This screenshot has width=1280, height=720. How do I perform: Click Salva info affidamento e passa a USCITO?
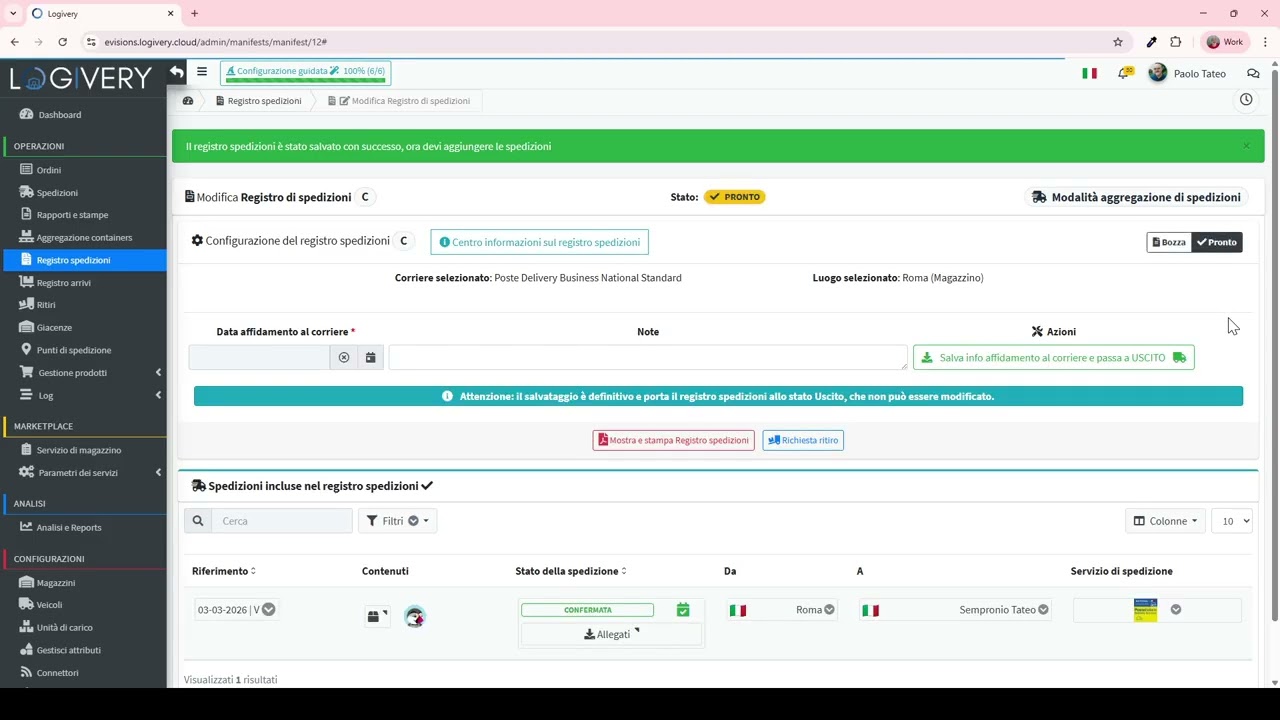pyautogui.click(x=1054, y=358)
